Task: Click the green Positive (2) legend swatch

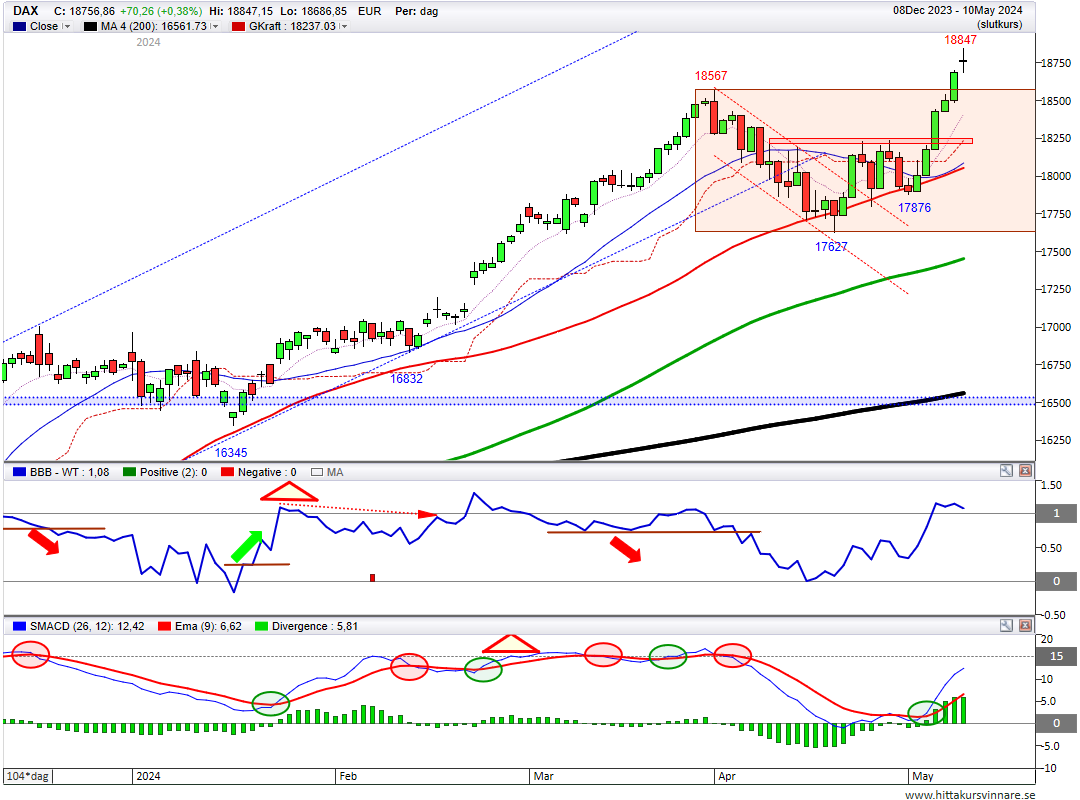Action: [x=129, y=472]
